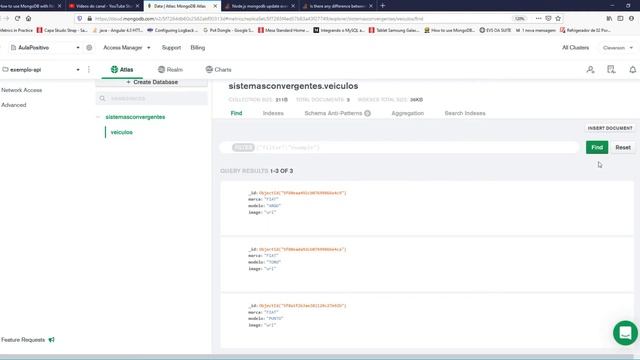The width and height of the screenshot is (640, 360).
Task: Open Refrigerador bookmark
Action: [x=585, y=30]
